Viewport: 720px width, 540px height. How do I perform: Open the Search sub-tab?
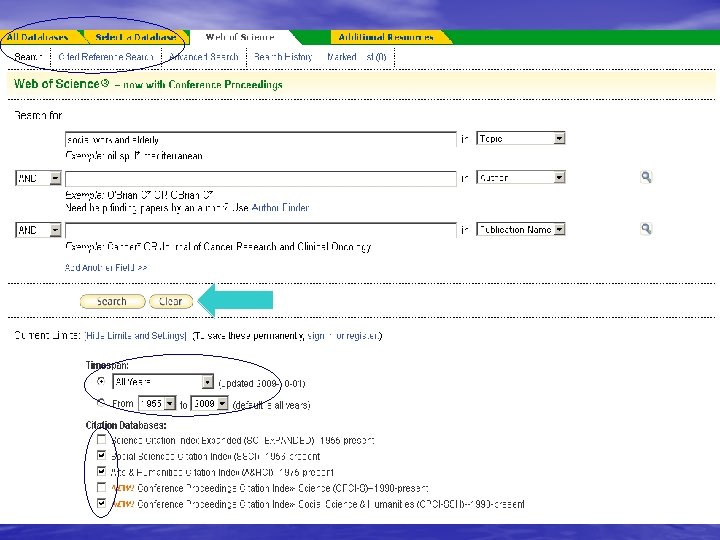28,57
